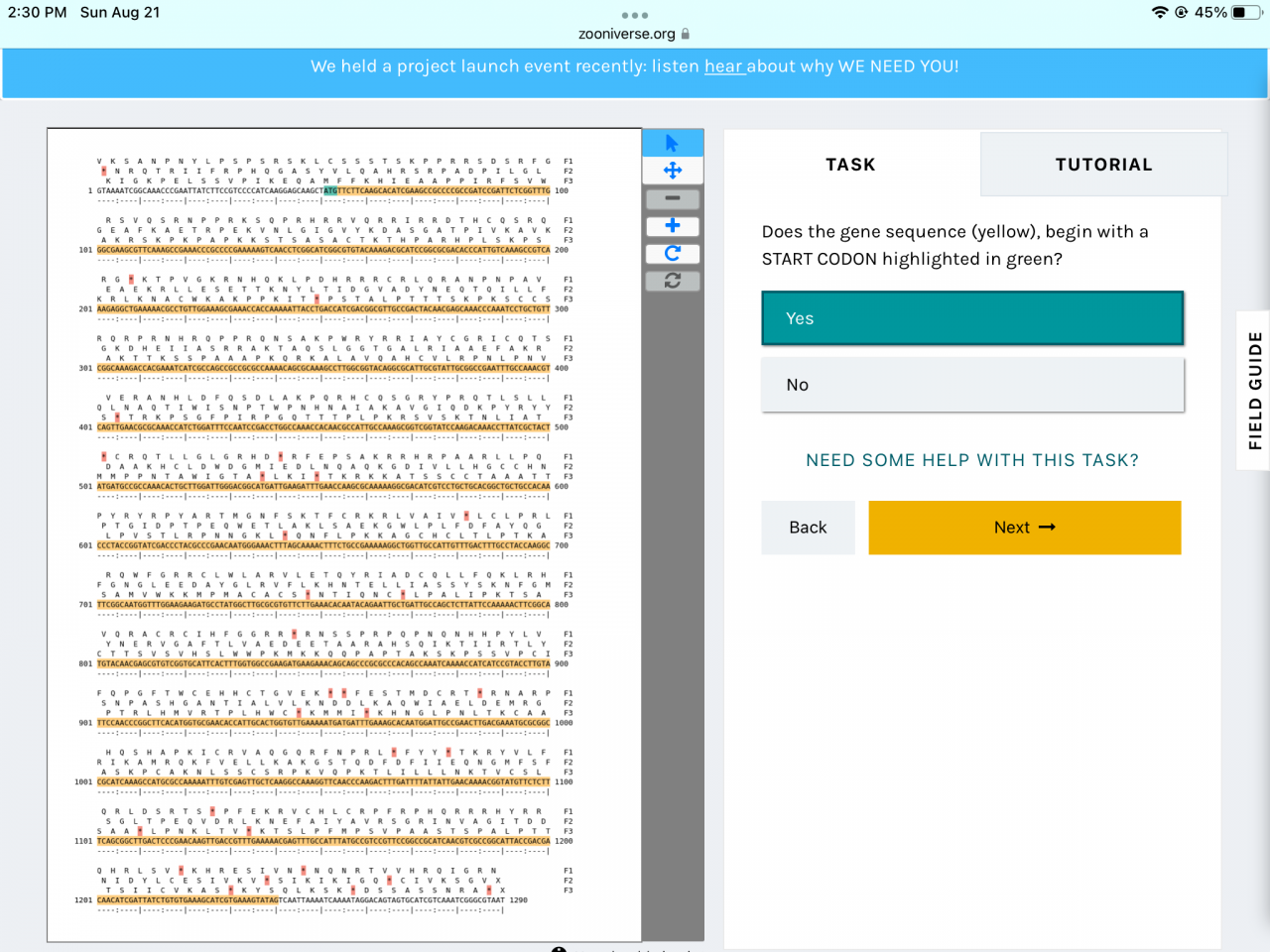
Task: Zoom in on the sequence image
Action: [x=673, y=226]
